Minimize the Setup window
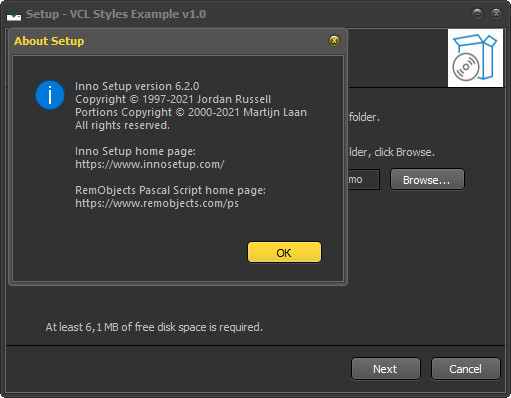Screen dimensions: 511x398 (477, 14)
